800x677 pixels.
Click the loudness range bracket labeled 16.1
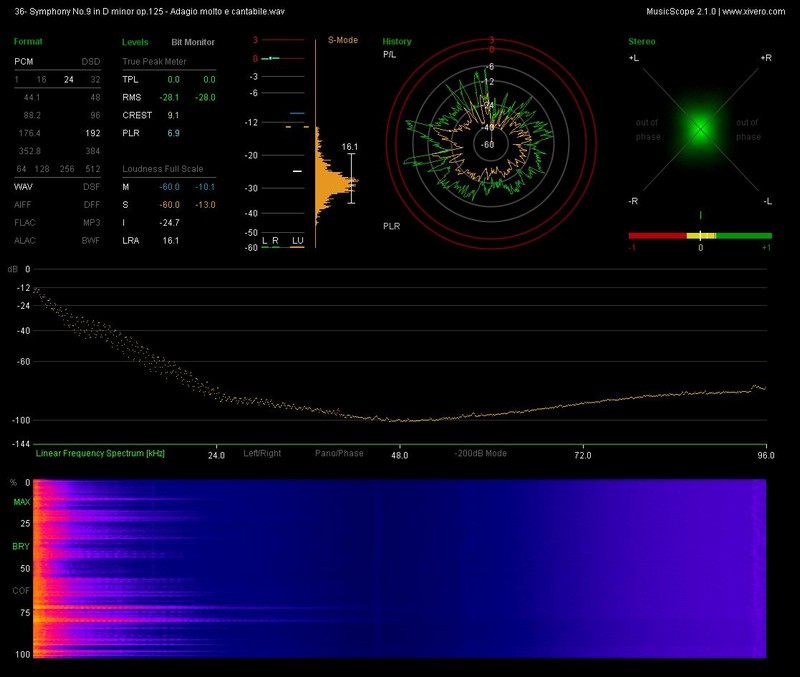click(351, 178)
